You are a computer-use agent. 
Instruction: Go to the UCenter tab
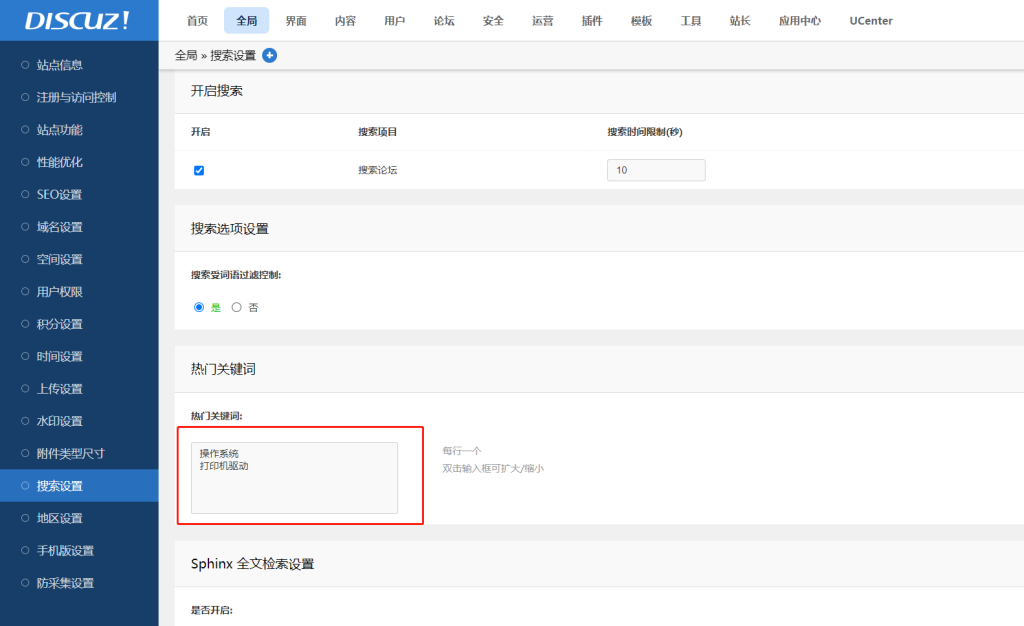871,21
